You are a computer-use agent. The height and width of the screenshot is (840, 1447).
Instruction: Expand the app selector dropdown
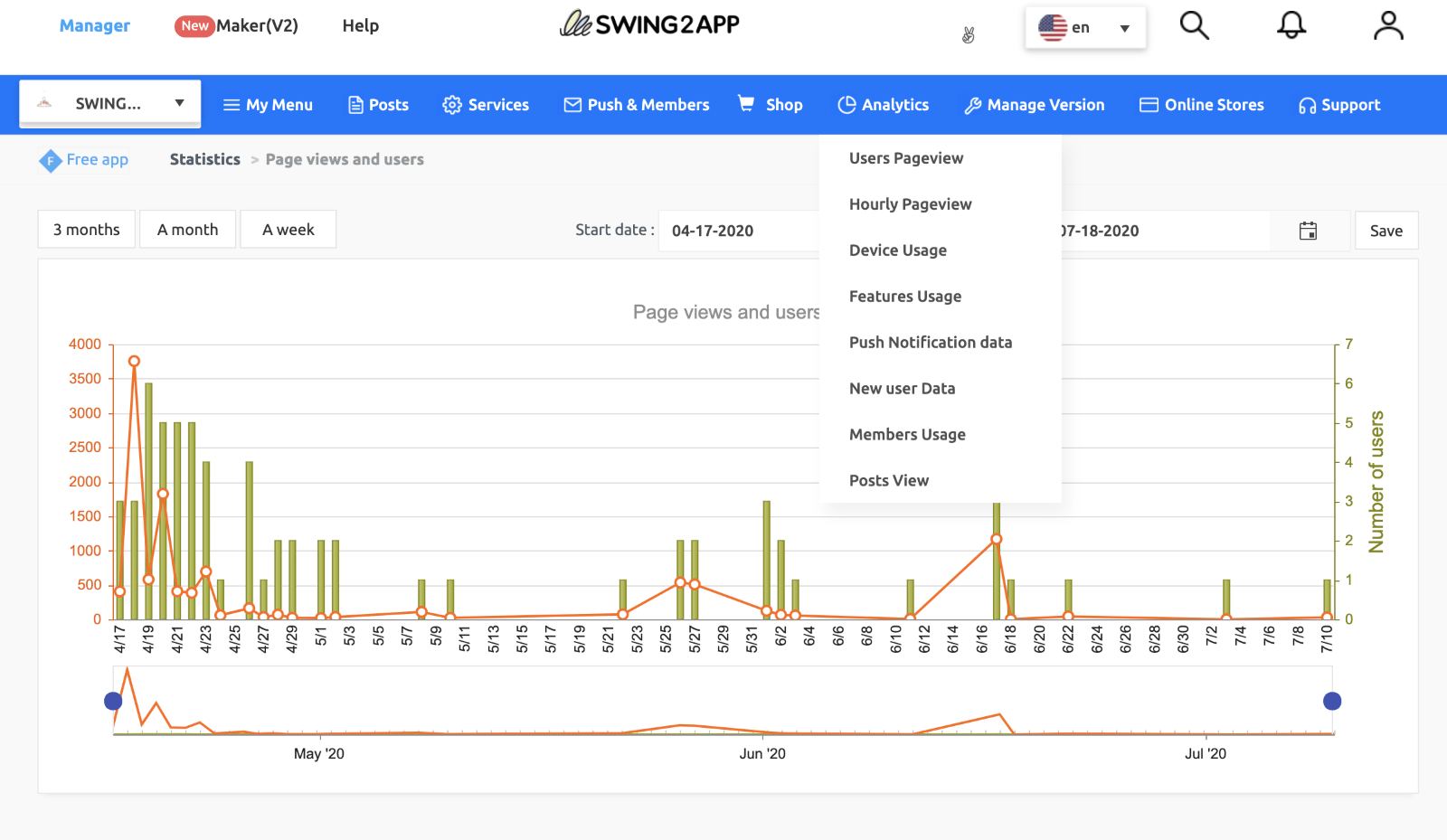point(178,102)
